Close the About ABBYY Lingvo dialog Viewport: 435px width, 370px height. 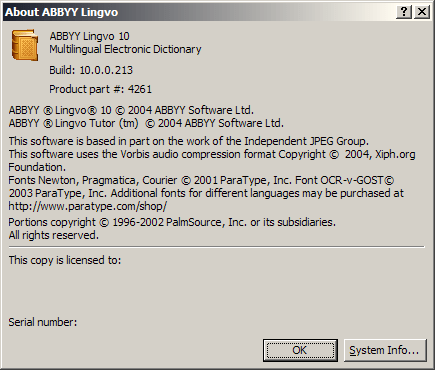(x=422, y=12)
